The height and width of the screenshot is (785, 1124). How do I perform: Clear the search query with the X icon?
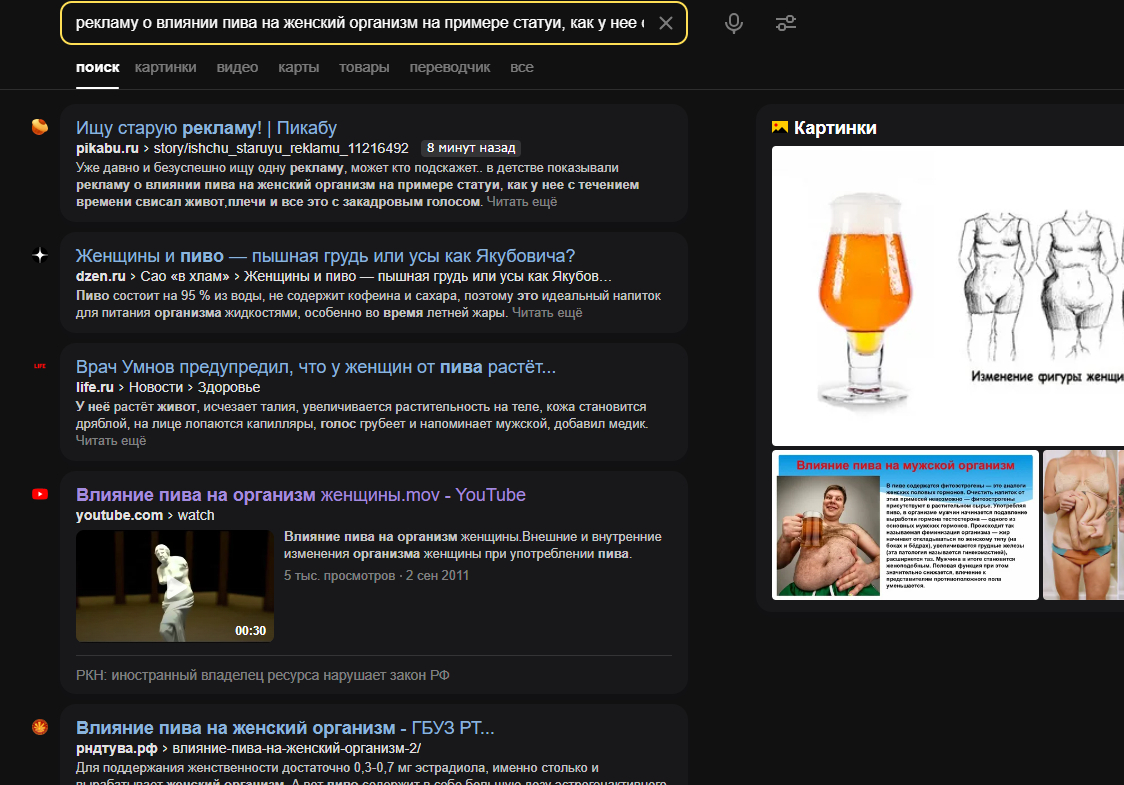(x=665, y=24)
